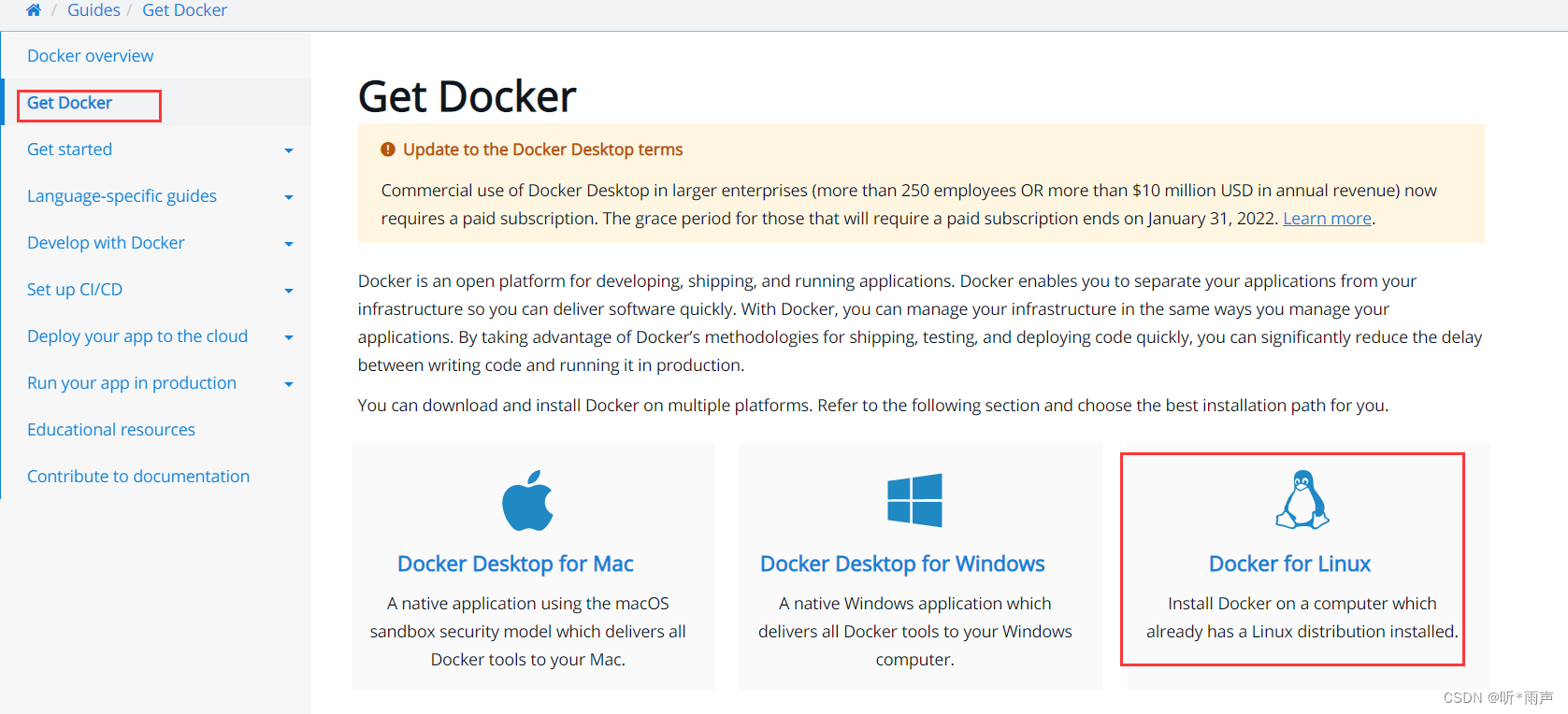This screenshot has width=1568, height=714.
Task: Click Update to the Docker Desktop terms heading
Action: coord(542,150)
